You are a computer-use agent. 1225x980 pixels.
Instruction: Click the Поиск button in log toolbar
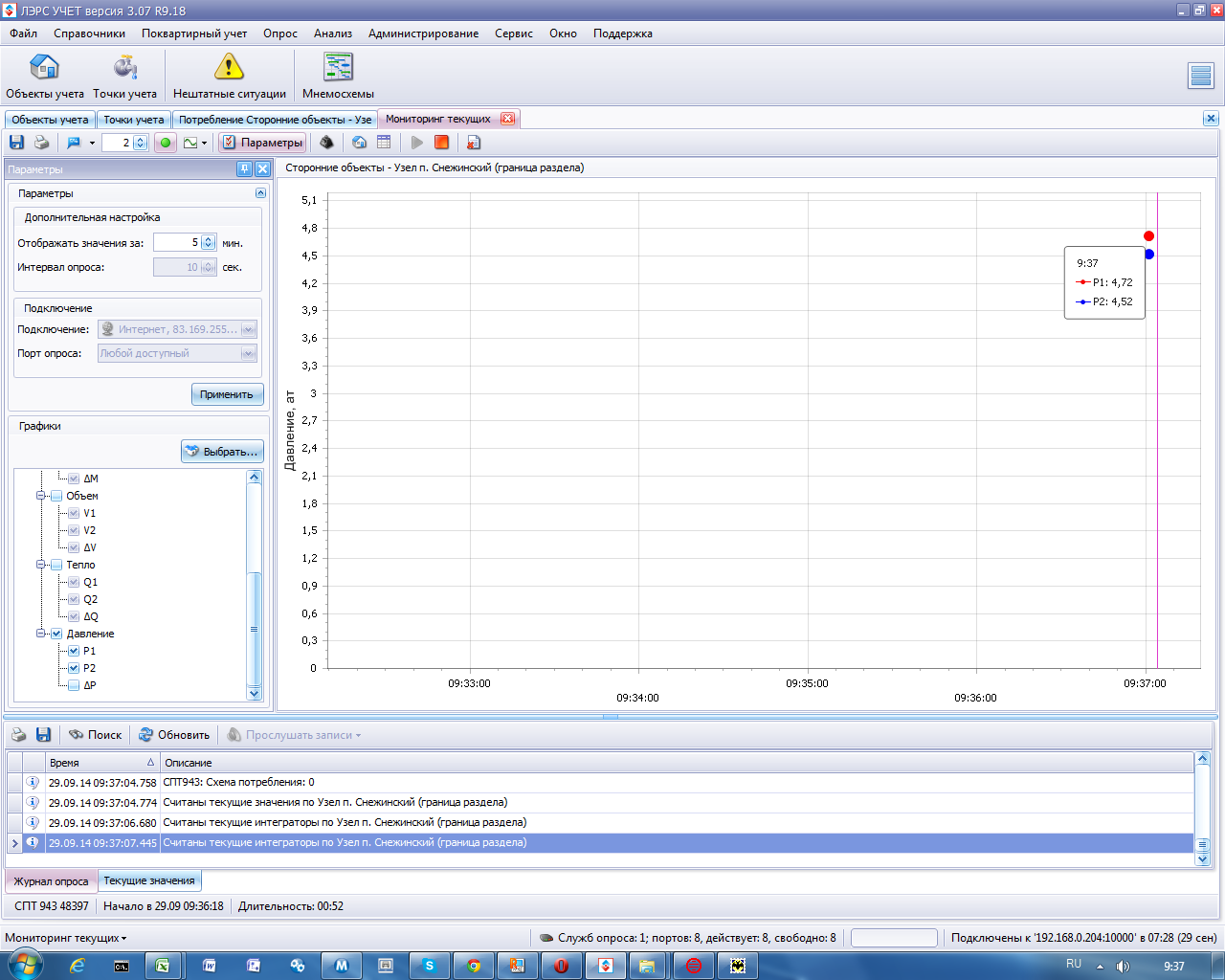(96, 735)
